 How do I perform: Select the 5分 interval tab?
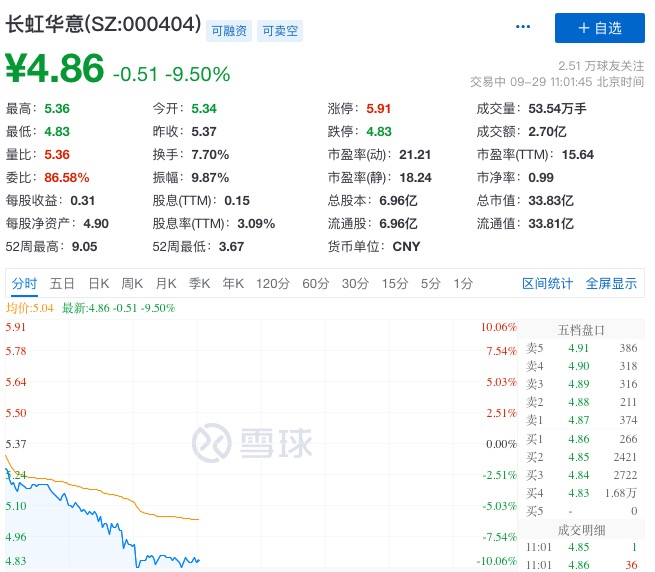pyautogui.click(x=431, y=284)
